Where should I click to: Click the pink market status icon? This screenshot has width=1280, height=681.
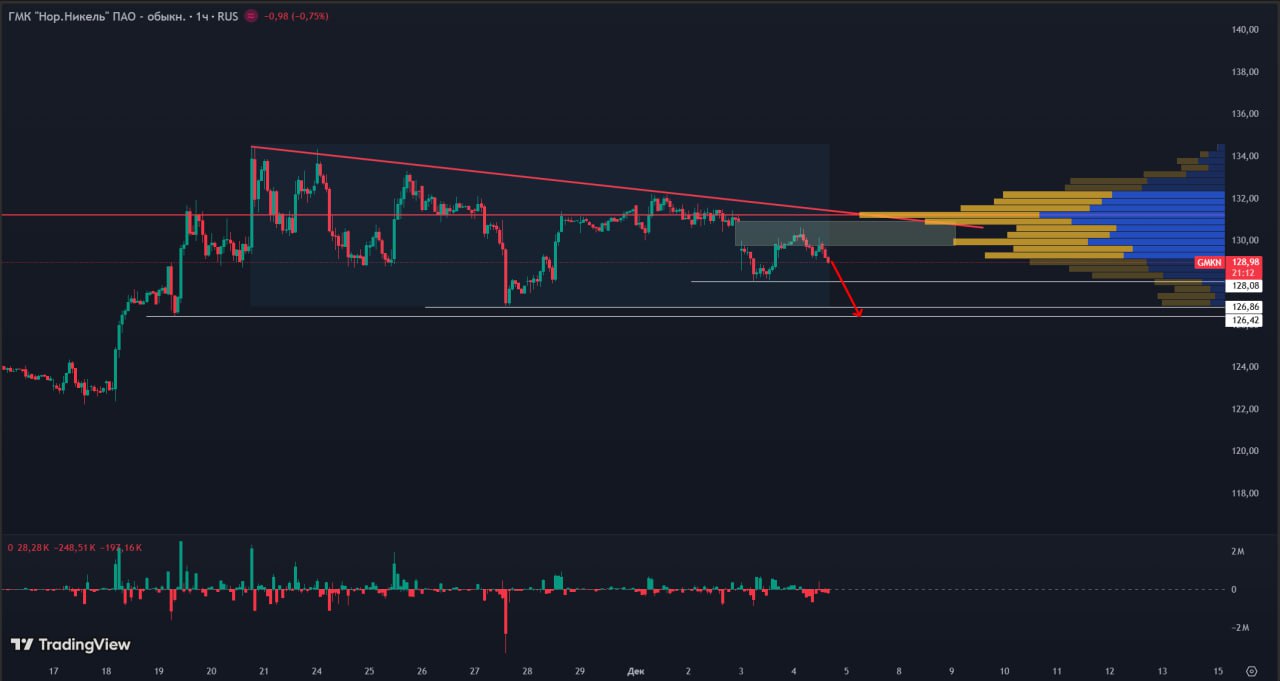[x=250, y=17]
